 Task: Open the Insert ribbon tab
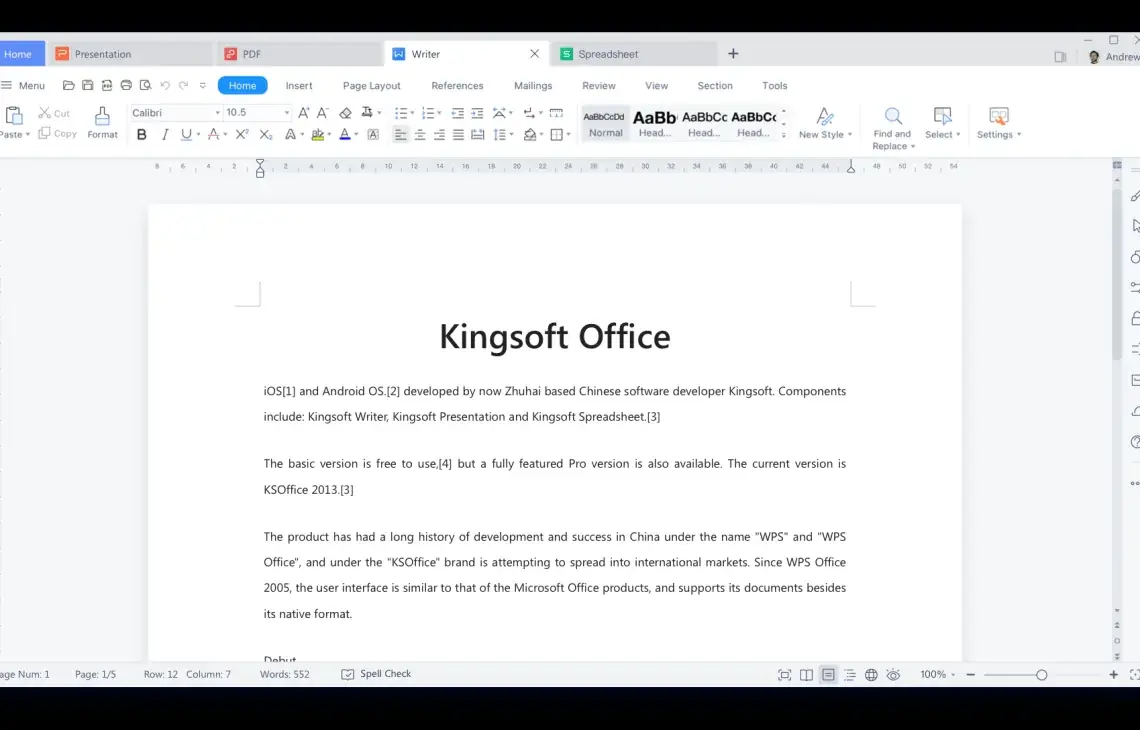[x=299, y=85]
